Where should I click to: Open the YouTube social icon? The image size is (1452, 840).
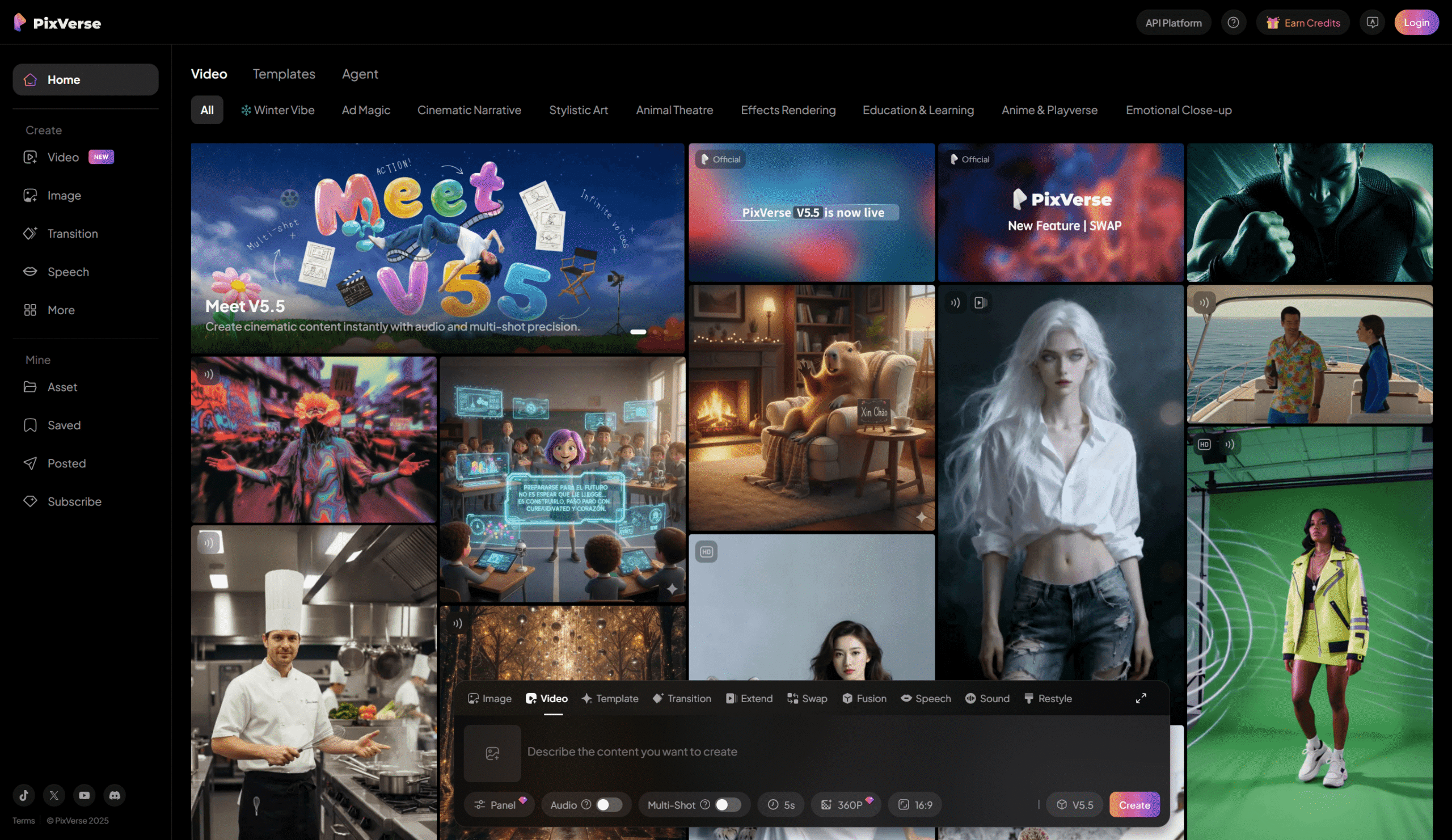coord(84,795)
